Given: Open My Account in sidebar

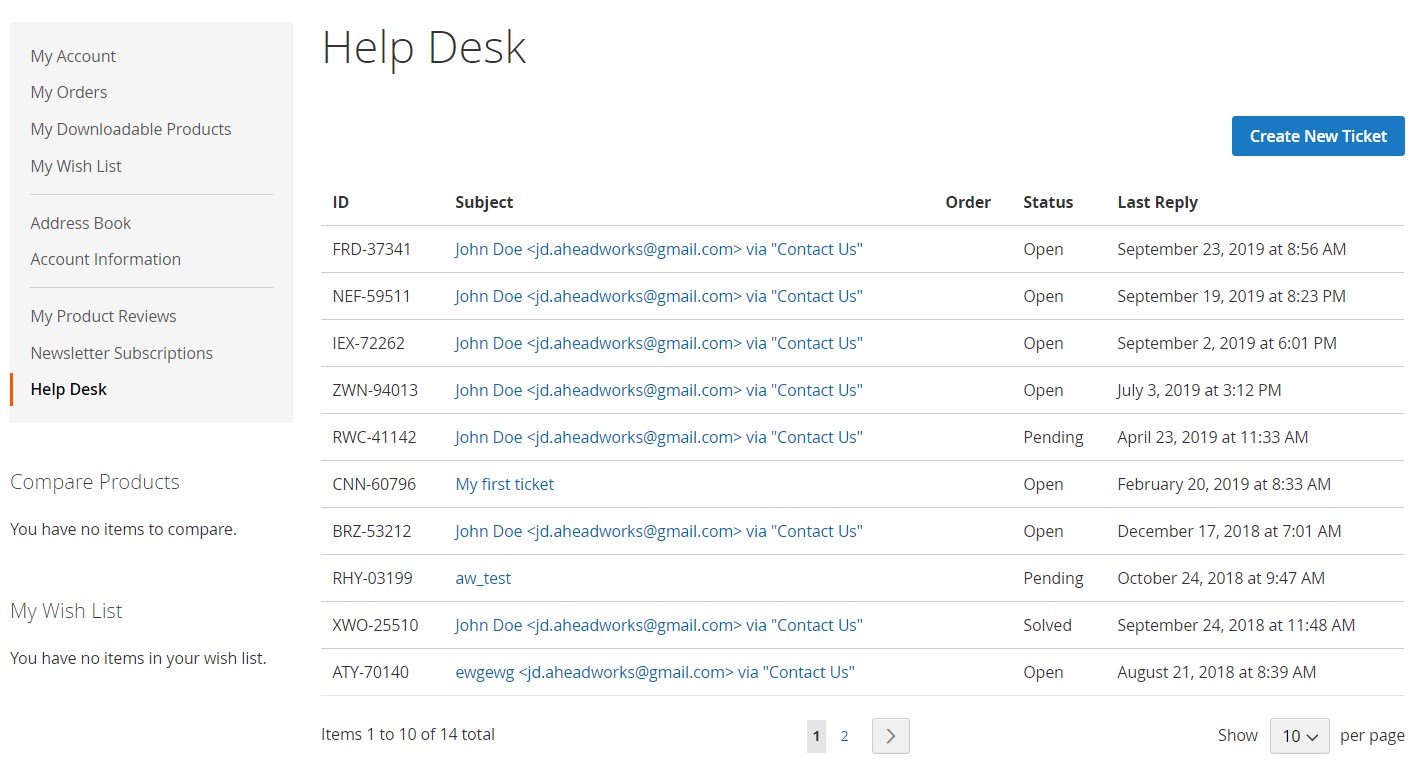Looking at the screenshot, I should pos(73,56).
